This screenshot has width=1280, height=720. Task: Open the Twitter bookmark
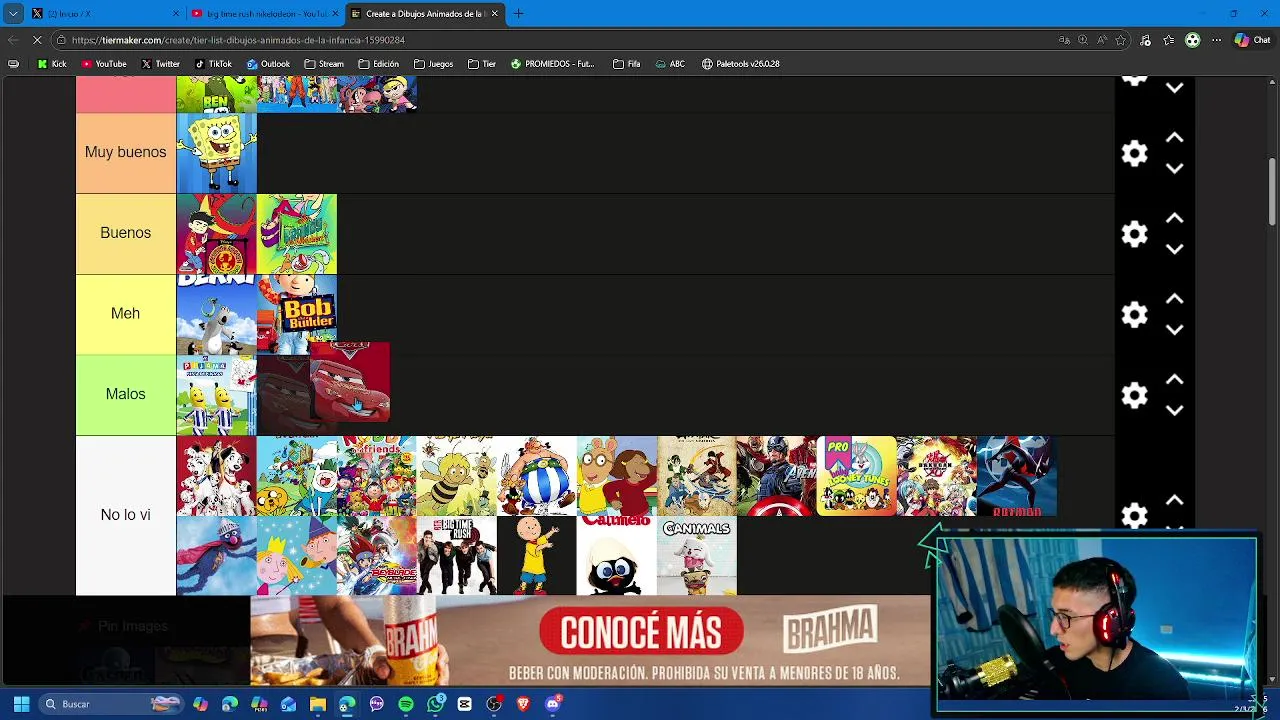click(x=160, y=64)
